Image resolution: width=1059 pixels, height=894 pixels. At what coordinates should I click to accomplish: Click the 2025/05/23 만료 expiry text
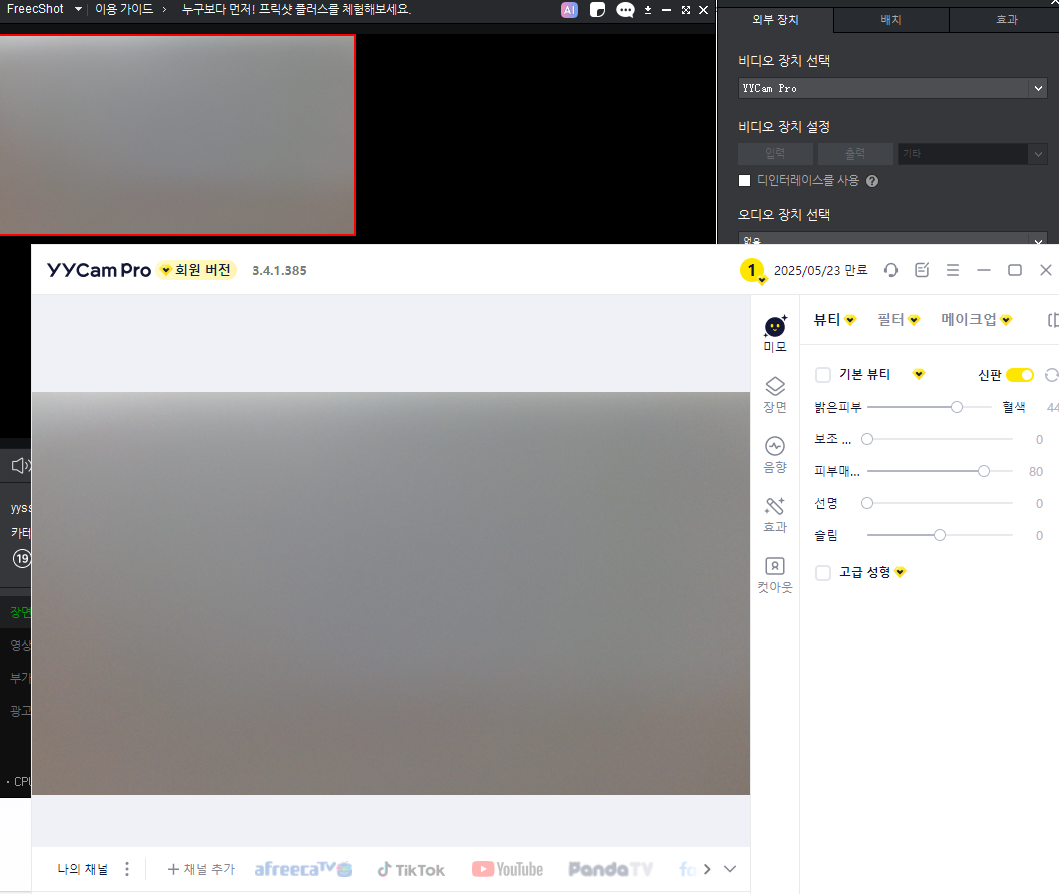click(x=821, y=271)
